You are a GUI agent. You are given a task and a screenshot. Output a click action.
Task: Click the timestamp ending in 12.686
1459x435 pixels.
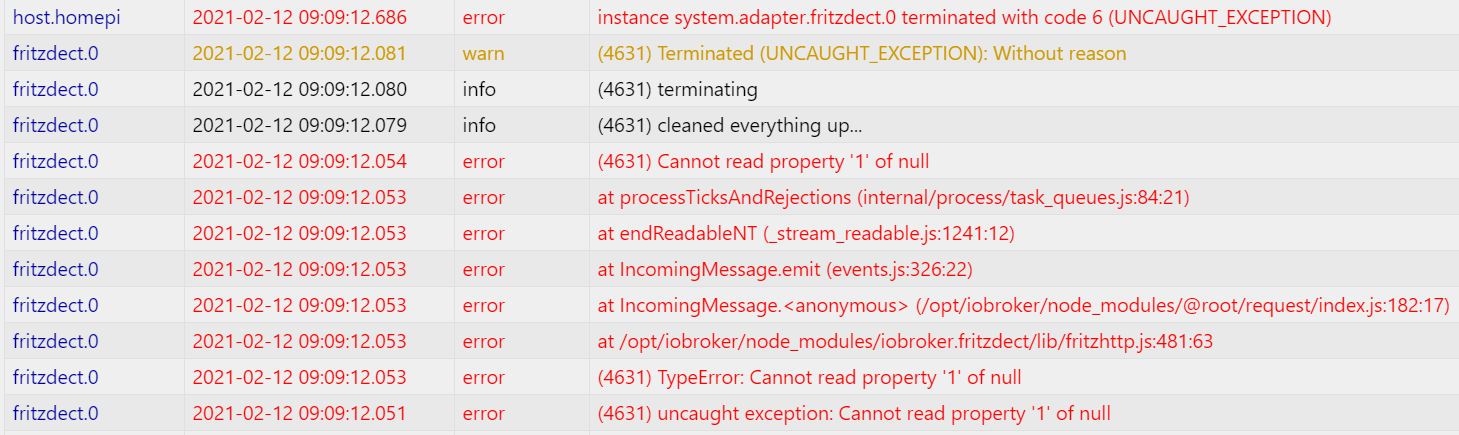299,17
